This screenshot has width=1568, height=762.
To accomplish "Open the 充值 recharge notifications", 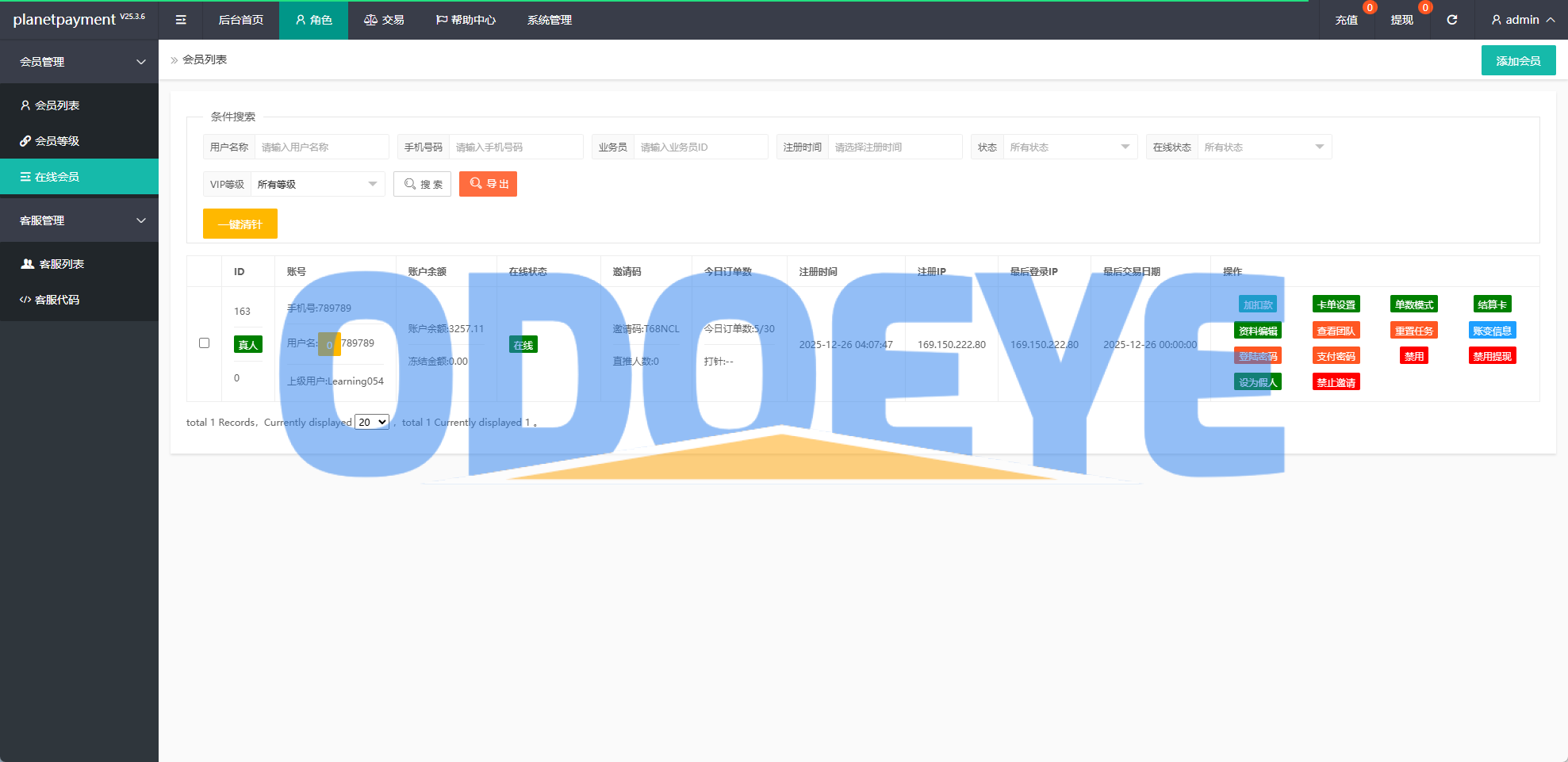I will pyautogui.click(x=1346, y=20).
